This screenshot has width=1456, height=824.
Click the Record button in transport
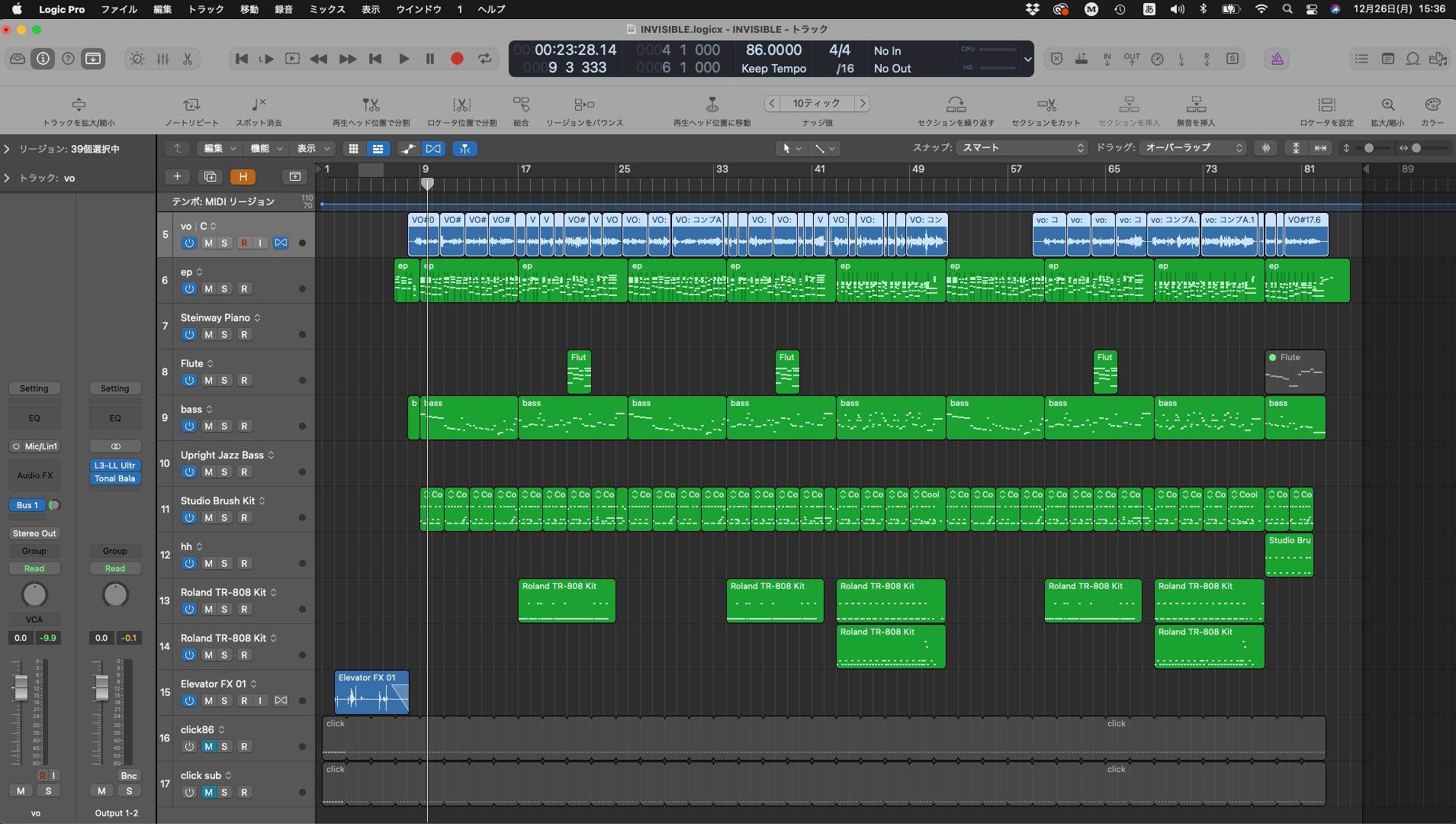point(457,59)
